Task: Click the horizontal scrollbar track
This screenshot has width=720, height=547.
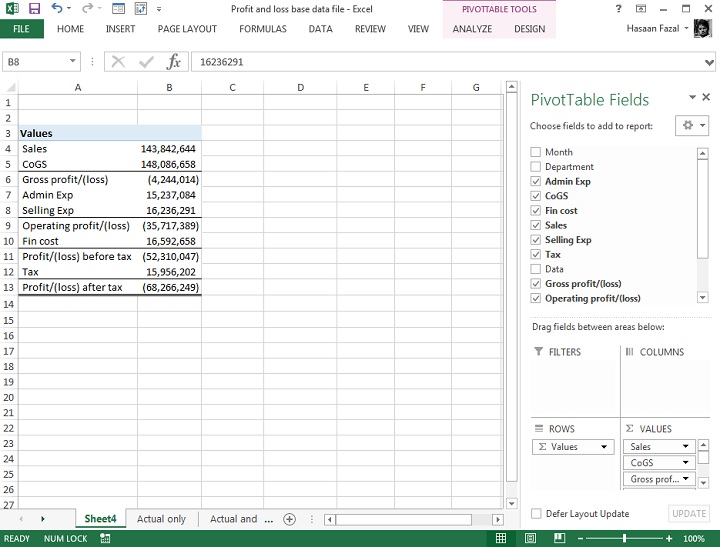Action: [x=404, y=519]
